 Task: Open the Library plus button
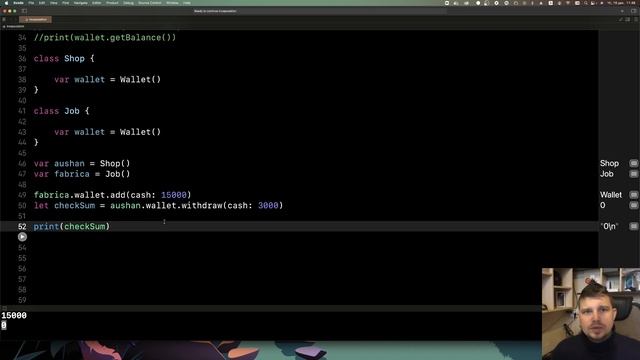[622, 11]
